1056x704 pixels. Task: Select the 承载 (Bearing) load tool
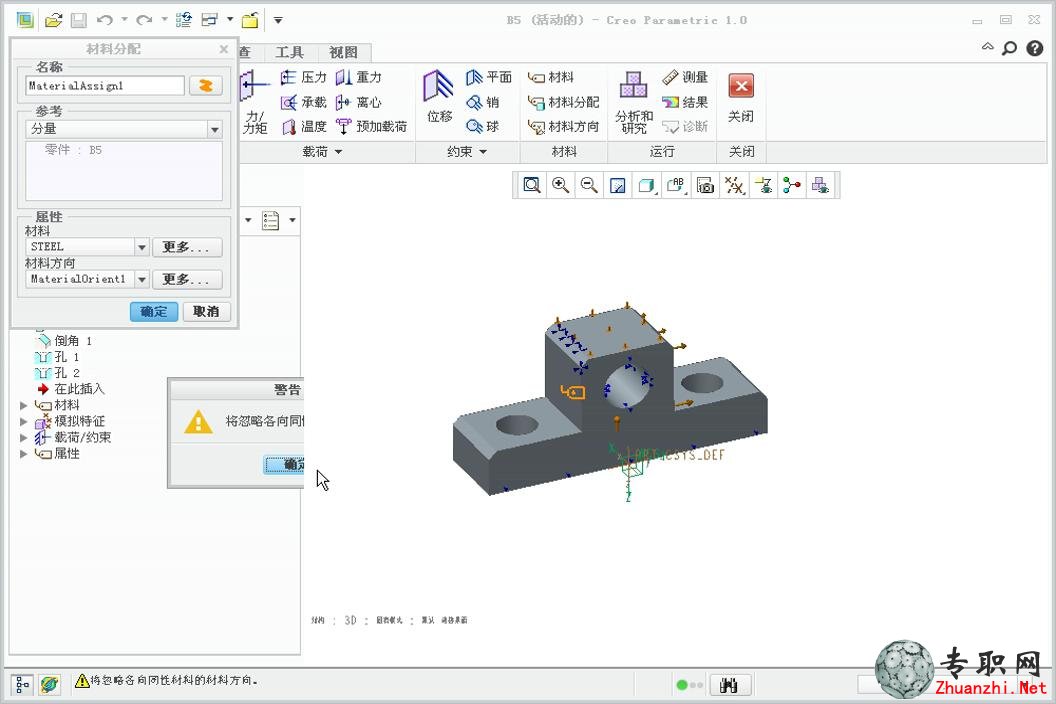click(x=304, y=102)
